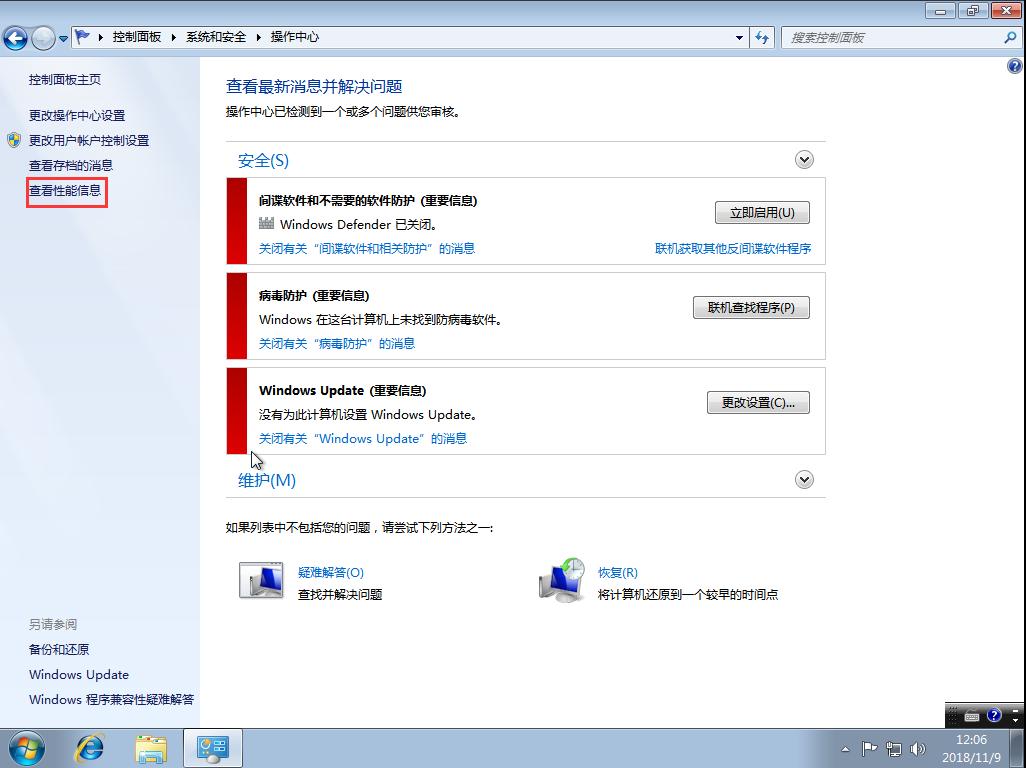Click the Help question mark icon
The height and width of the screenshot is (768, 1026).
point(1015,66)
